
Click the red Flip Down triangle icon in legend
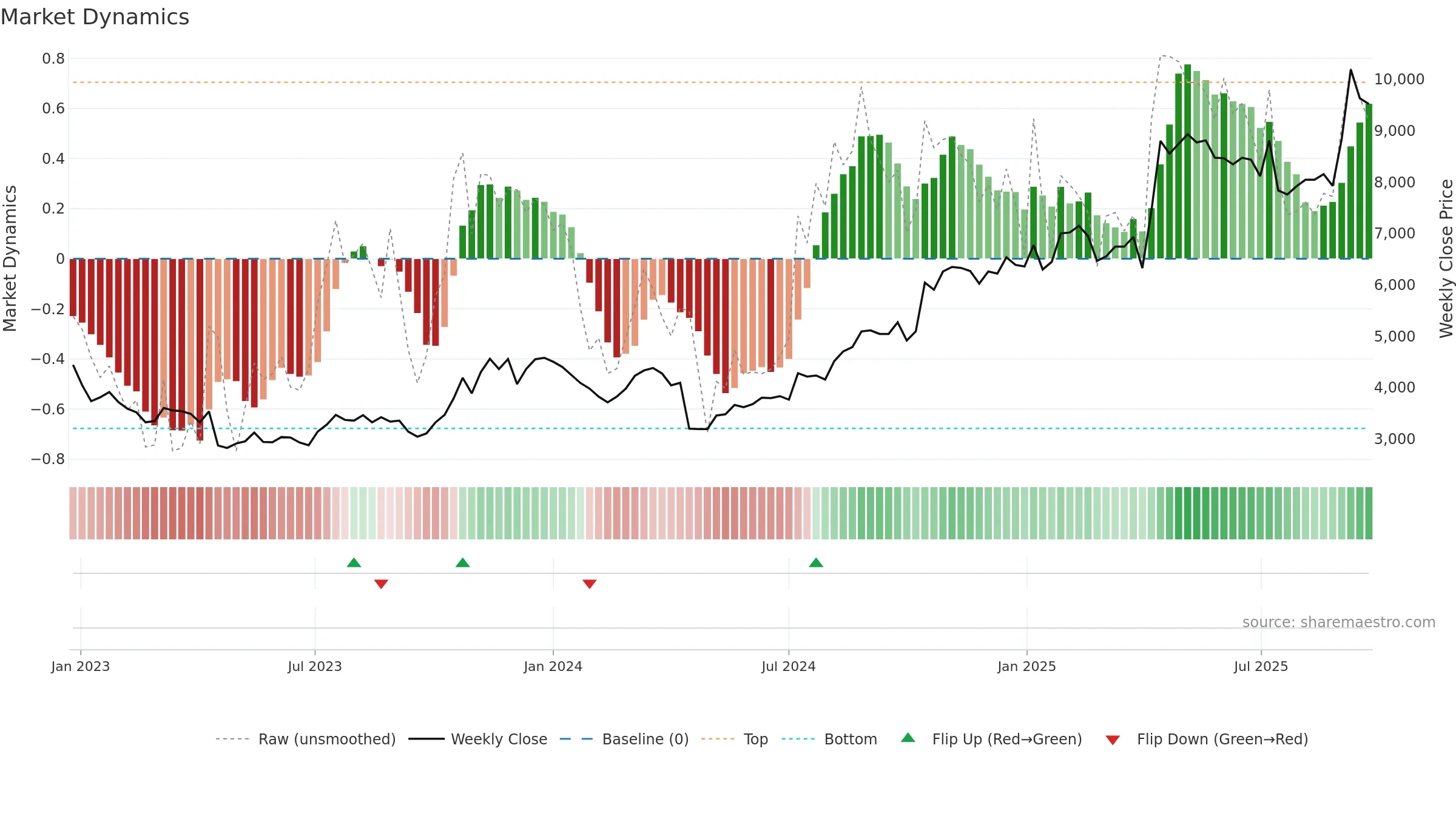coord(1113,740)
